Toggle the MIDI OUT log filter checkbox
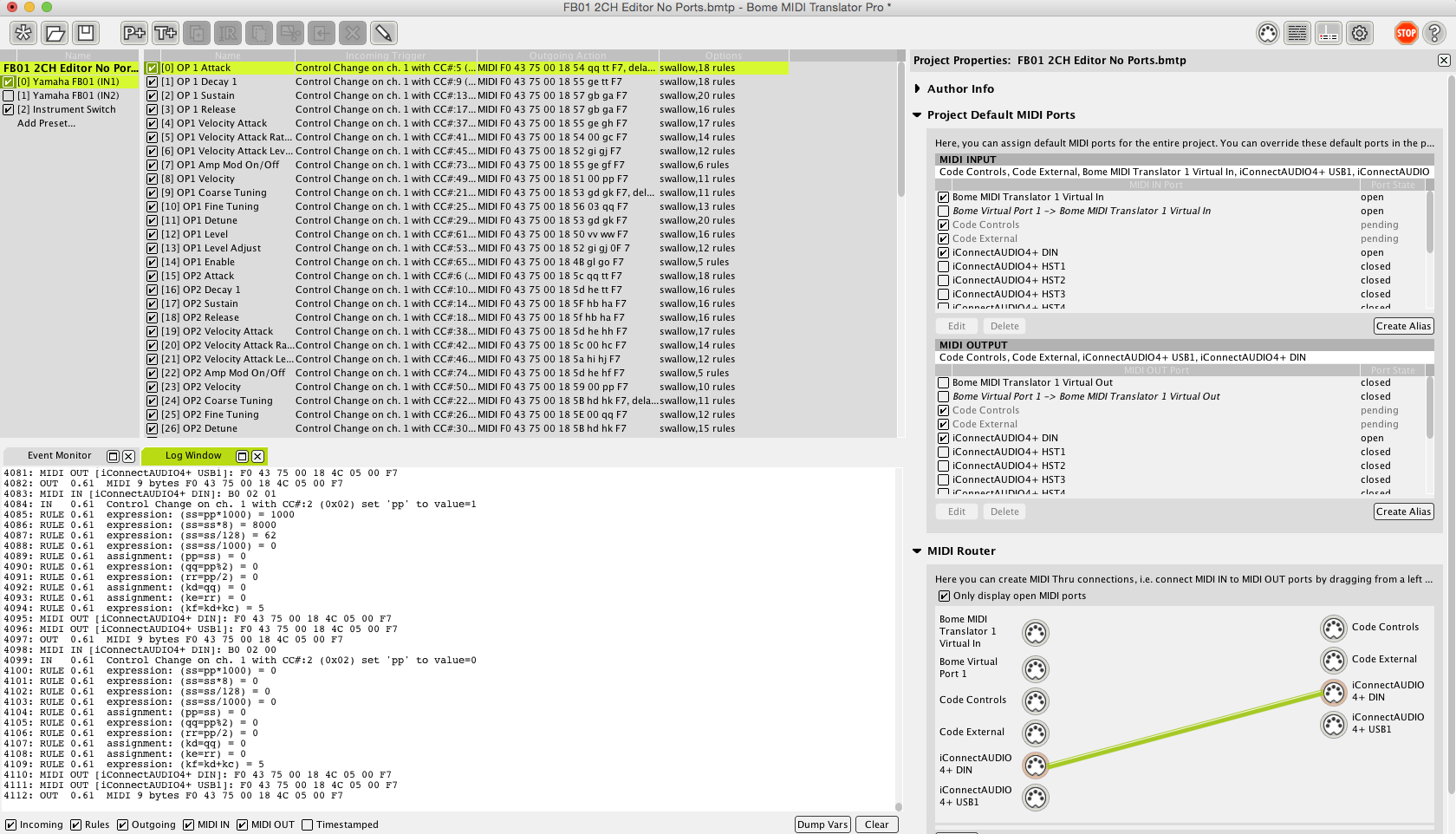 [243, 825]
